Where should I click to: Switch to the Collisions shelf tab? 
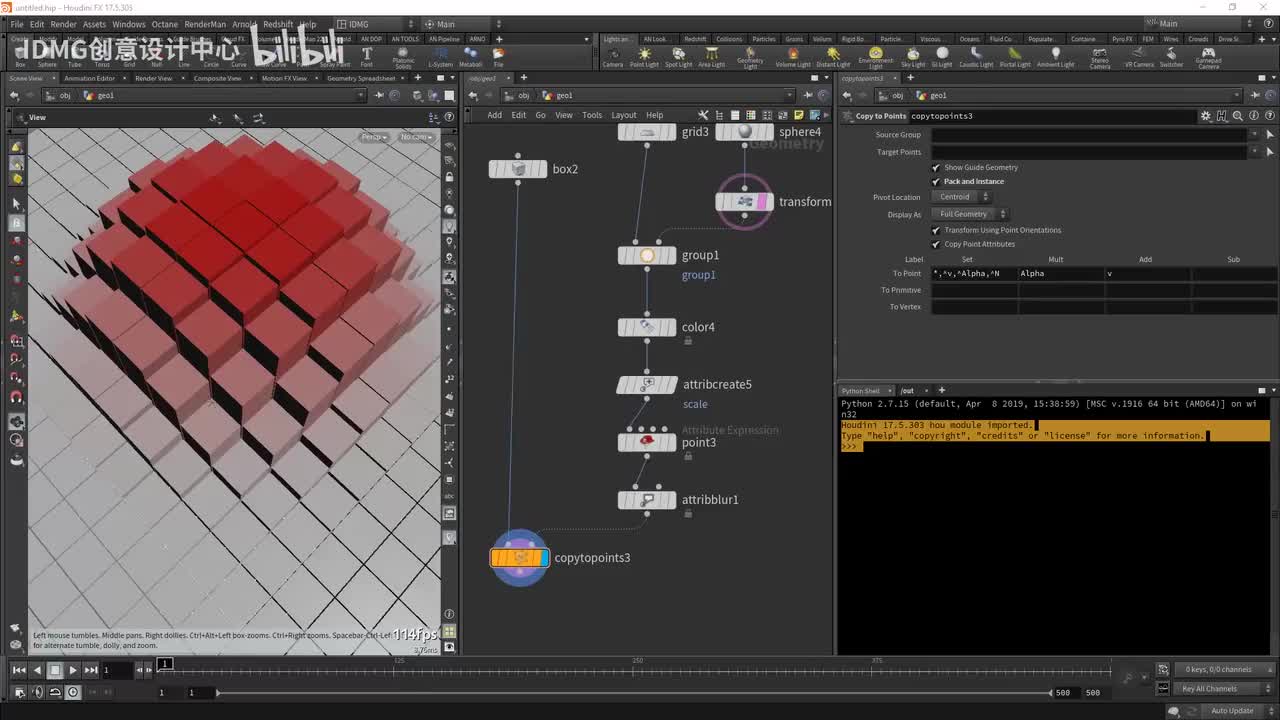point(728,39)
